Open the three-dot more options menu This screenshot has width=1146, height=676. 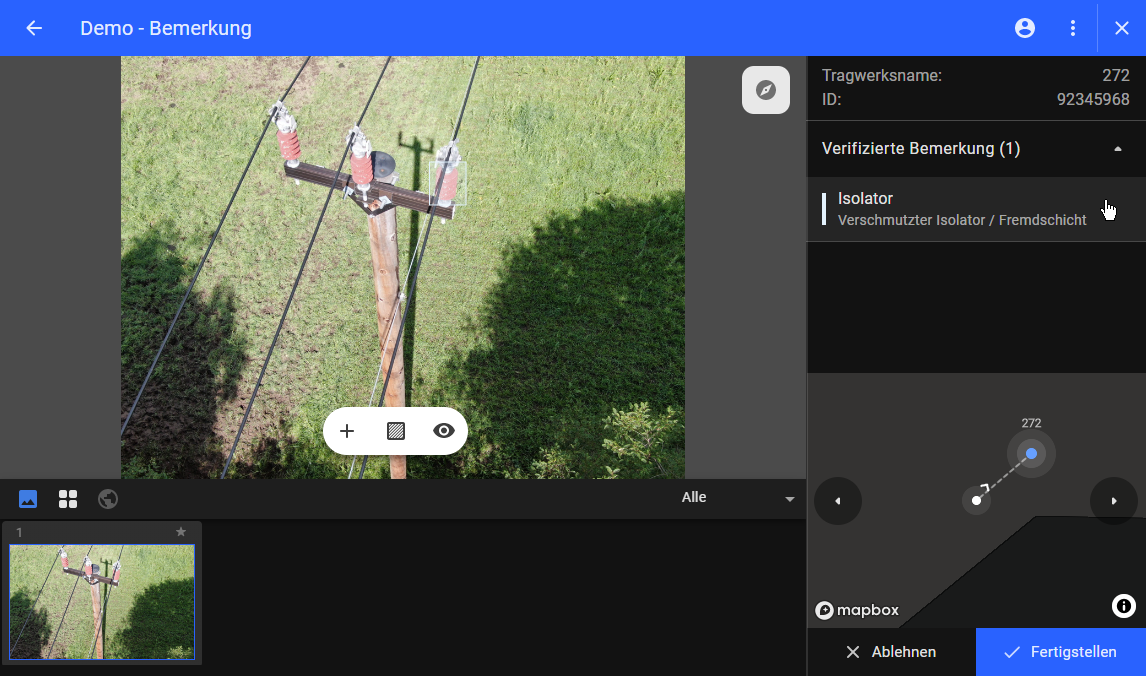pos(1073,28)
